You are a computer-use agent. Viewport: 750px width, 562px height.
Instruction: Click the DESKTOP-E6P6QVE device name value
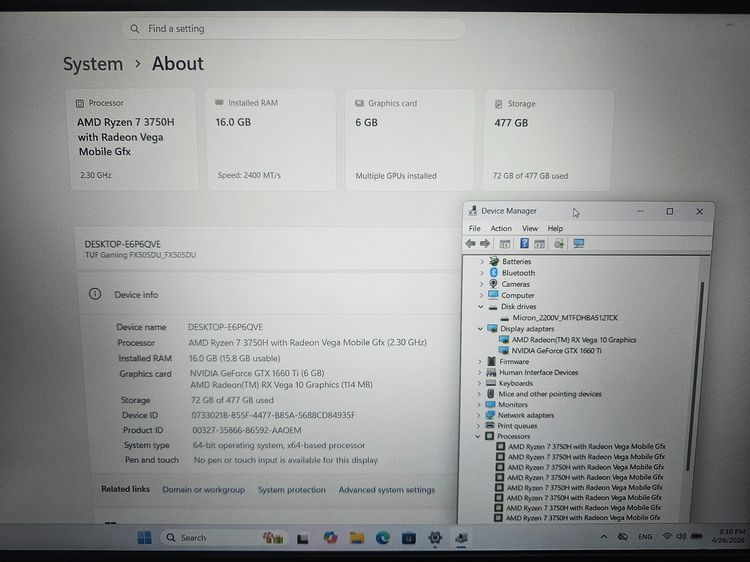pos(225,327)
